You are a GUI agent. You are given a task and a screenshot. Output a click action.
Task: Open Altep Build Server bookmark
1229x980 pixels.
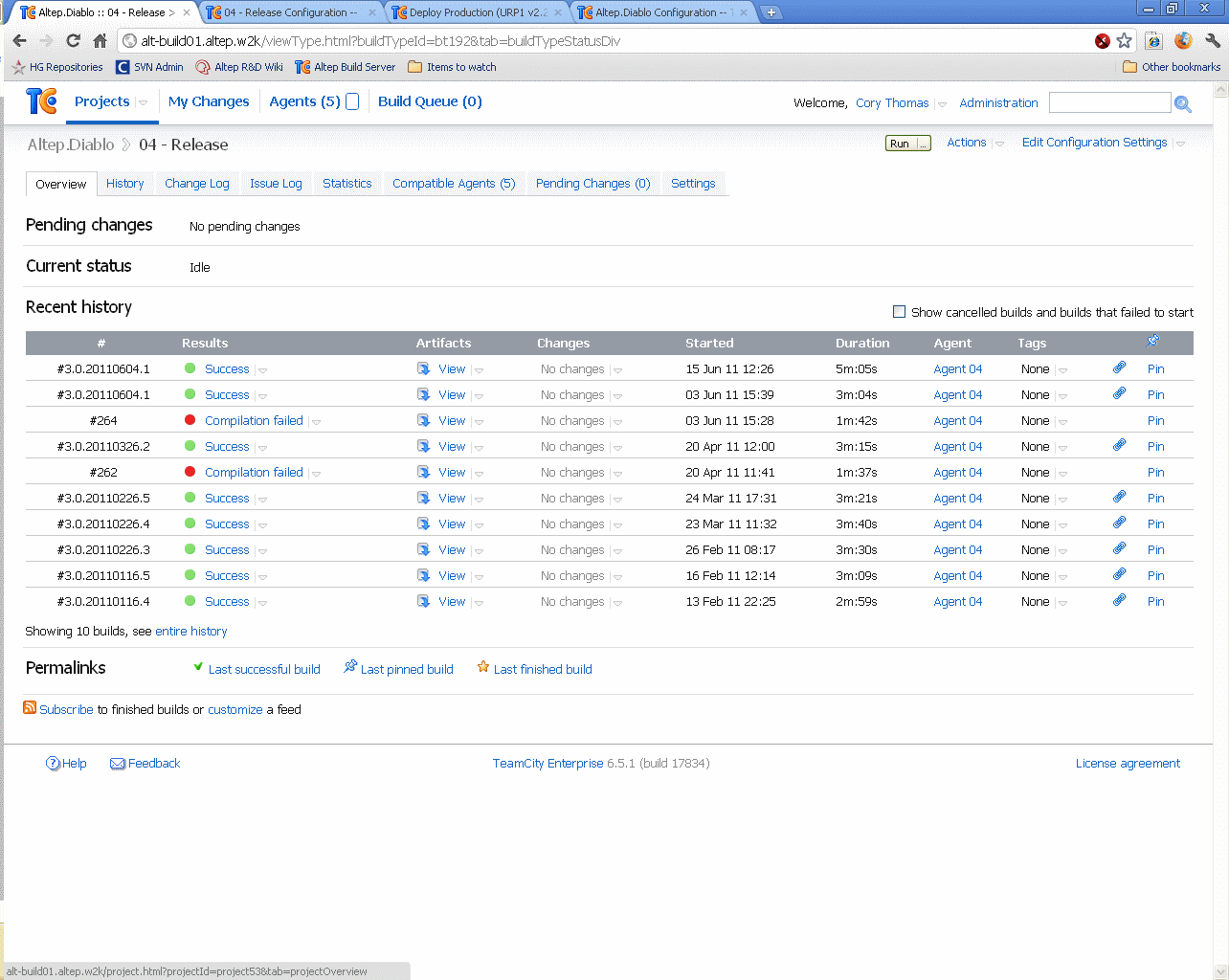tap(346, 67)
